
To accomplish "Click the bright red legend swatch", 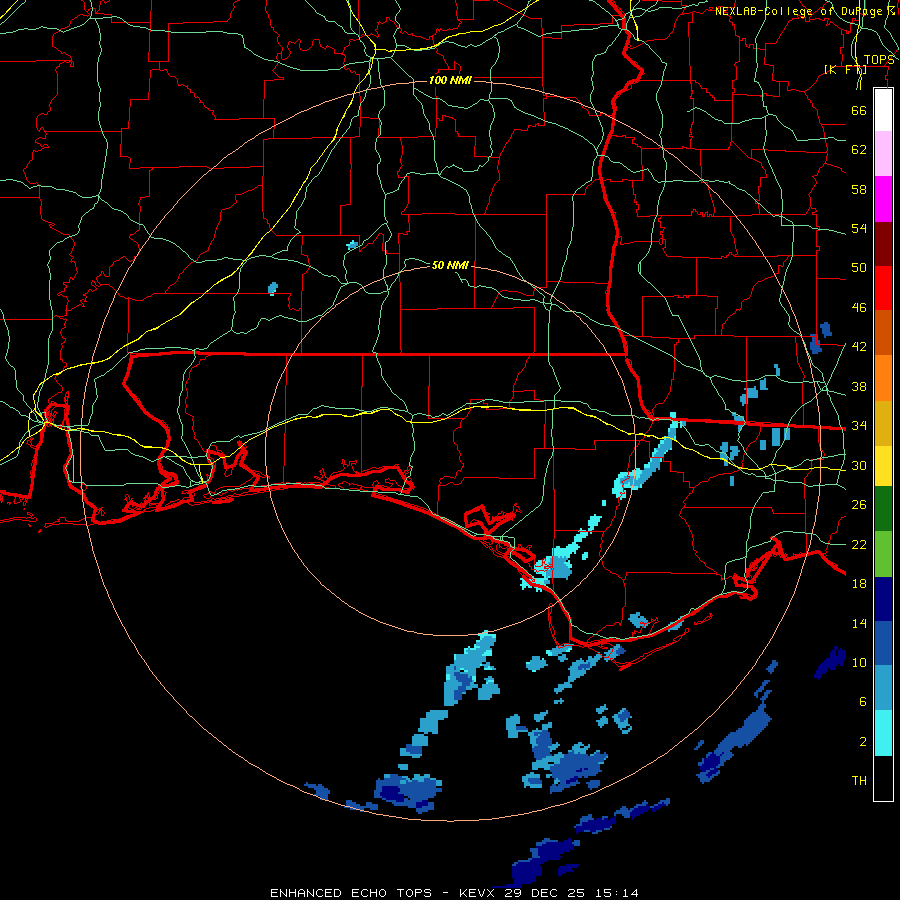I will tap(883, 288).
